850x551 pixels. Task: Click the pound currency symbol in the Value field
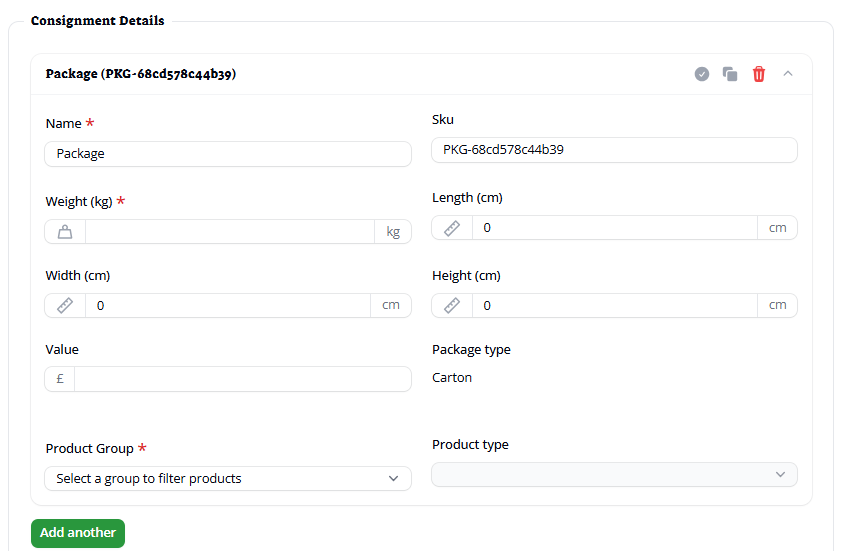tap(60, 379)
